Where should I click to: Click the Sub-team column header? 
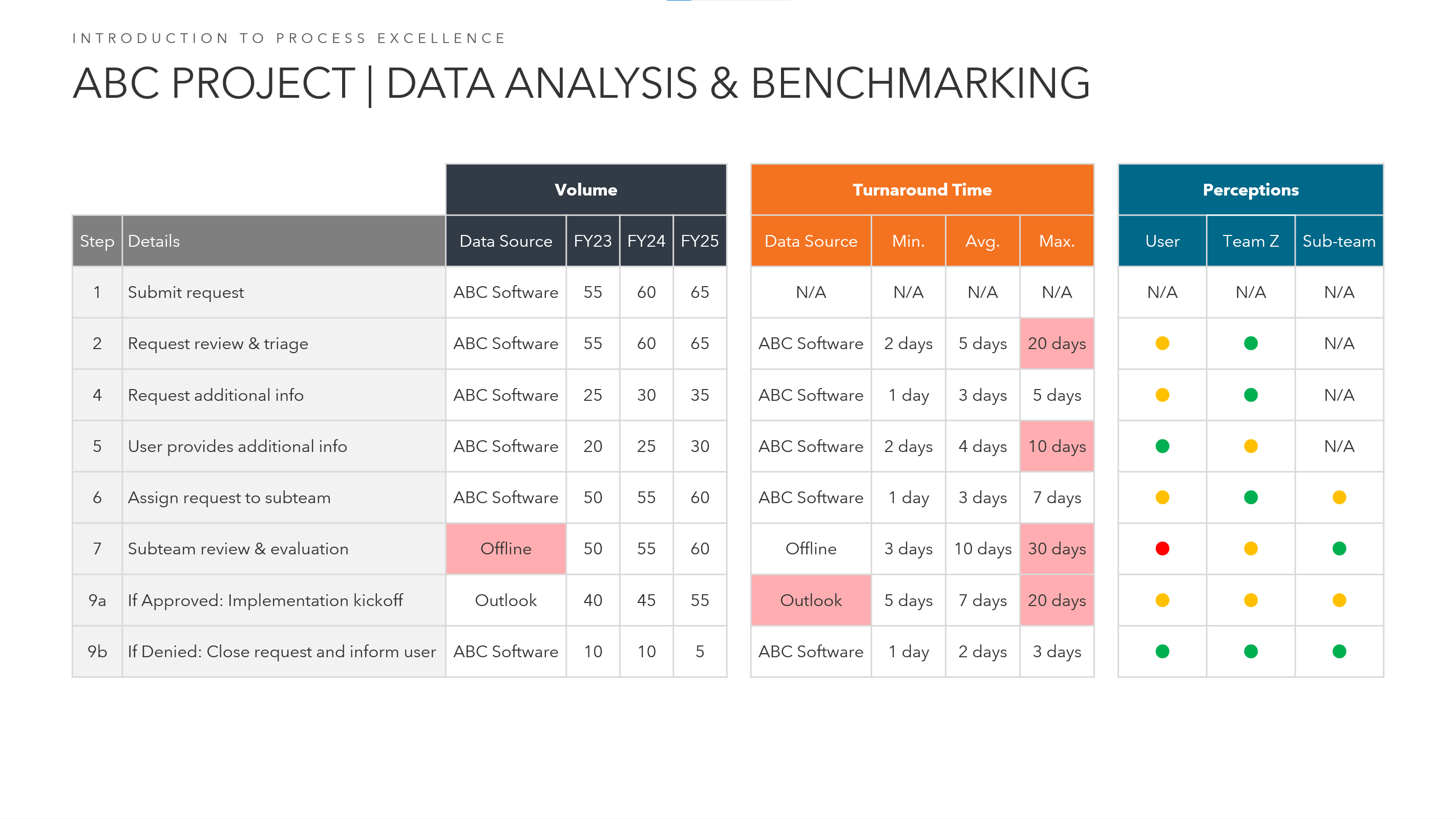pos(1338,241)
